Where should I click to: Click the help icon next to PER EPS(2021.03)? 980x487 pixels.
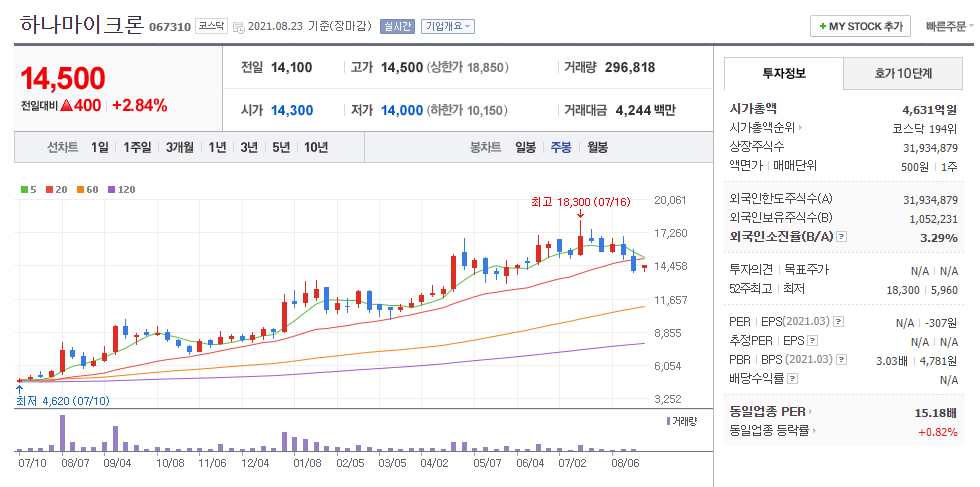839,322
